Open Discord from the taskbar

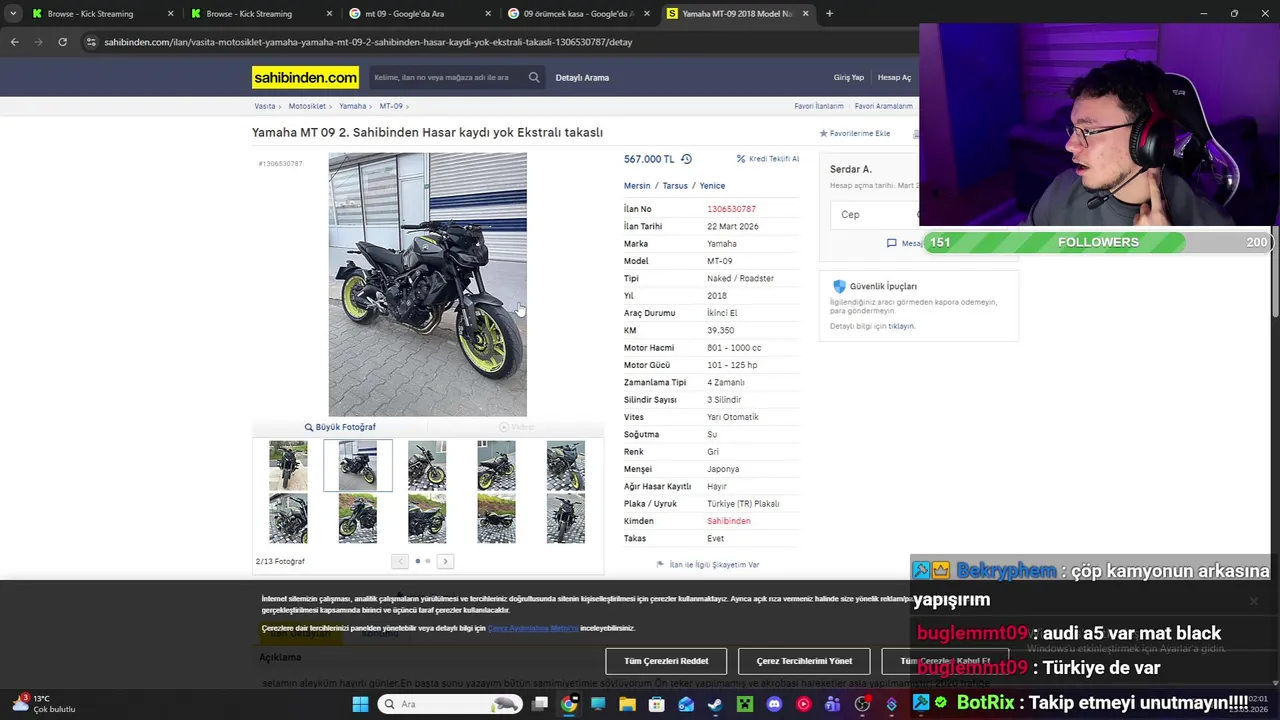[x=774, y=704]
